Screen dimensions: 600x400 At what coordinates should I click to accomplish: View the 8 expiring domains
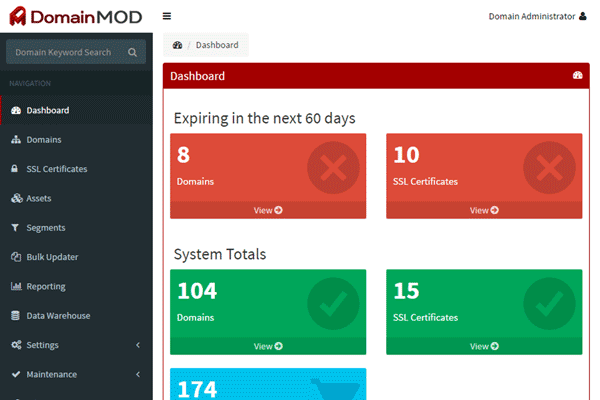click(268, 210)
